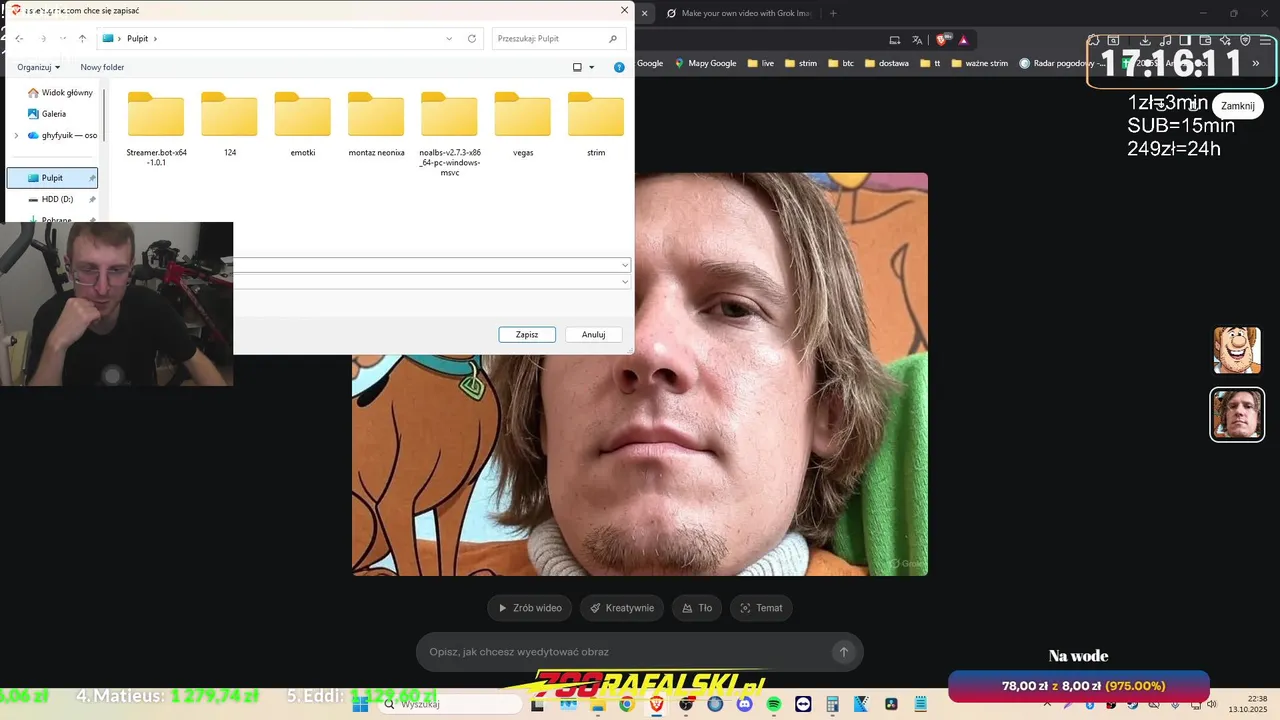
Task: Open the live bookmarks folder
Action: coord(760,63)
